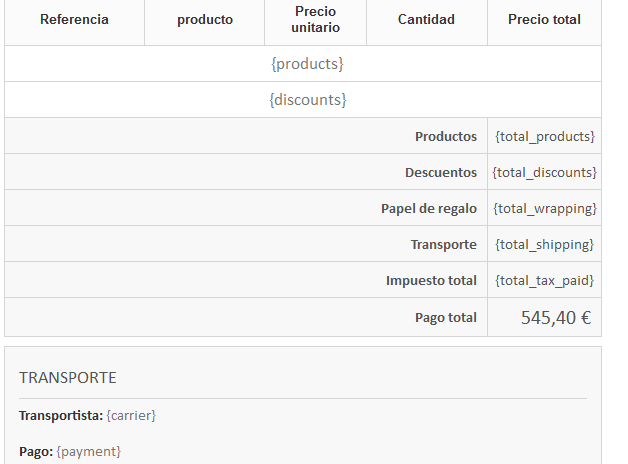This screenshot has width=628, height=464.
Task: Click the Referencia column header
Action: pyautogui.click(x=74, y=20)
